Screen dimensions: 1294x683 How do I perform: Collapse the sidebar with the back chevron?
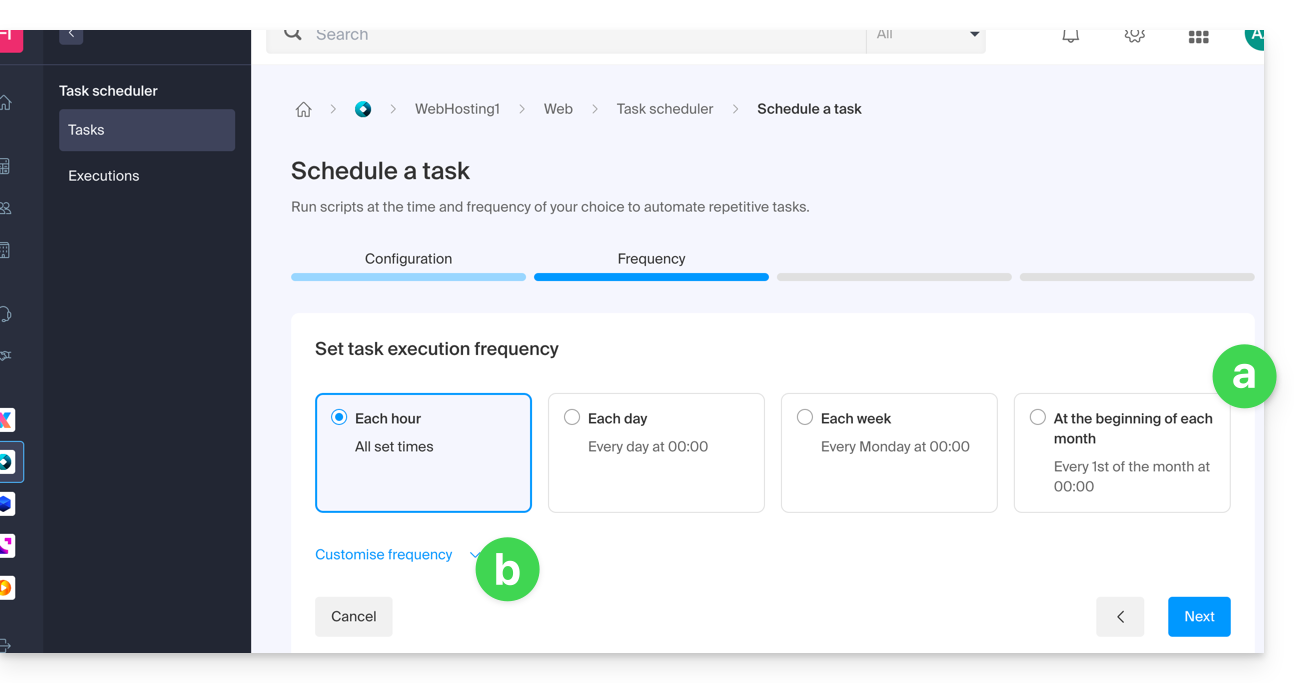pyautogui.click(x=71, y=35)
